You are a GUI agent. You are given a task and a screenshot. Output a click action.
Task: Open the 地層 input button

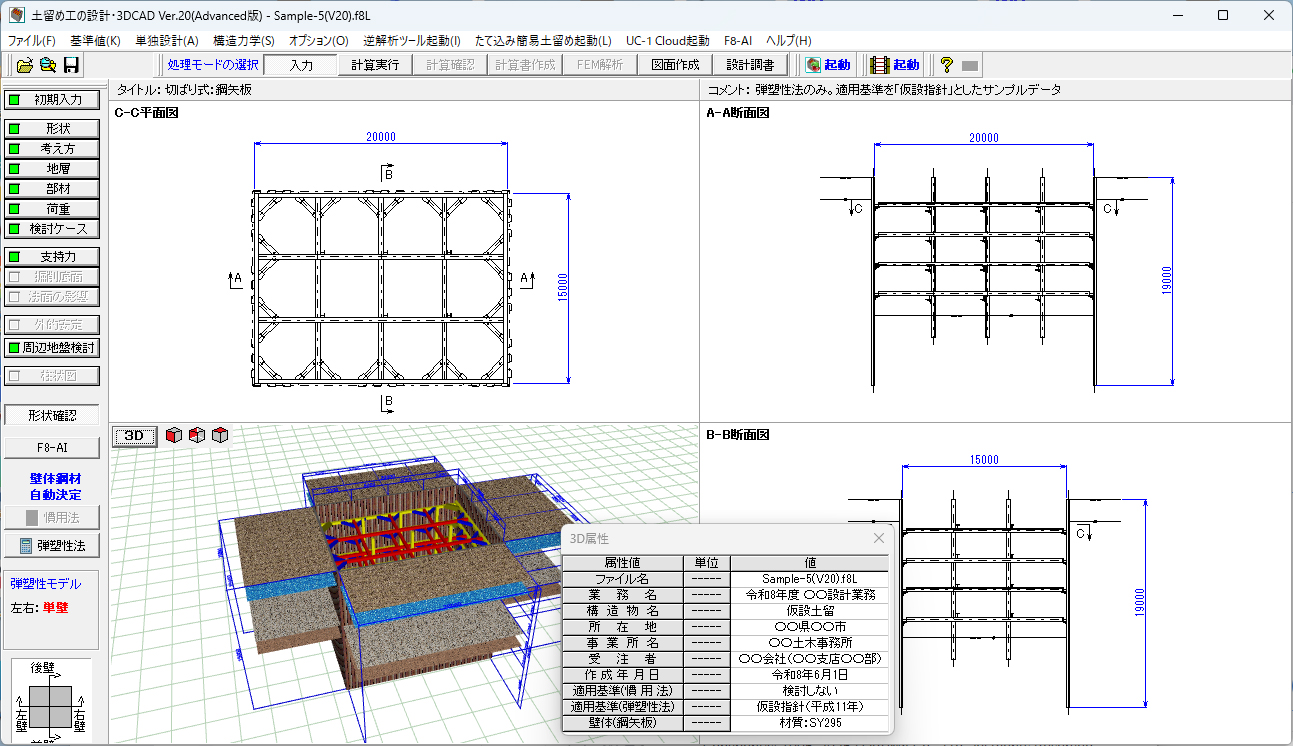(x=52, y=169)
